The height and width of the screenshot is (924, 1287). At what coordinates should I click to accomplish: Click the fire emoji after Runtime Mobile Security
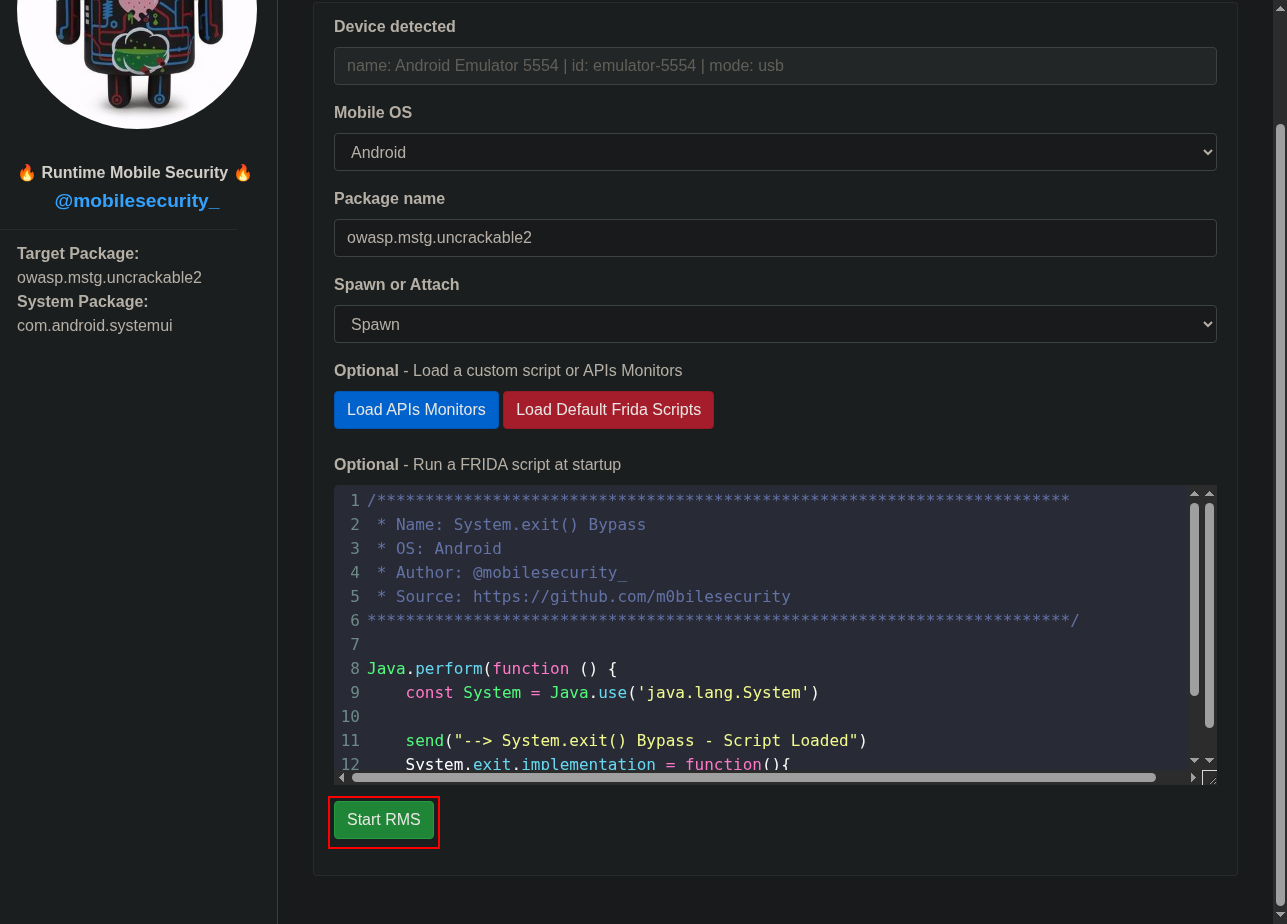tap(243, 173)
